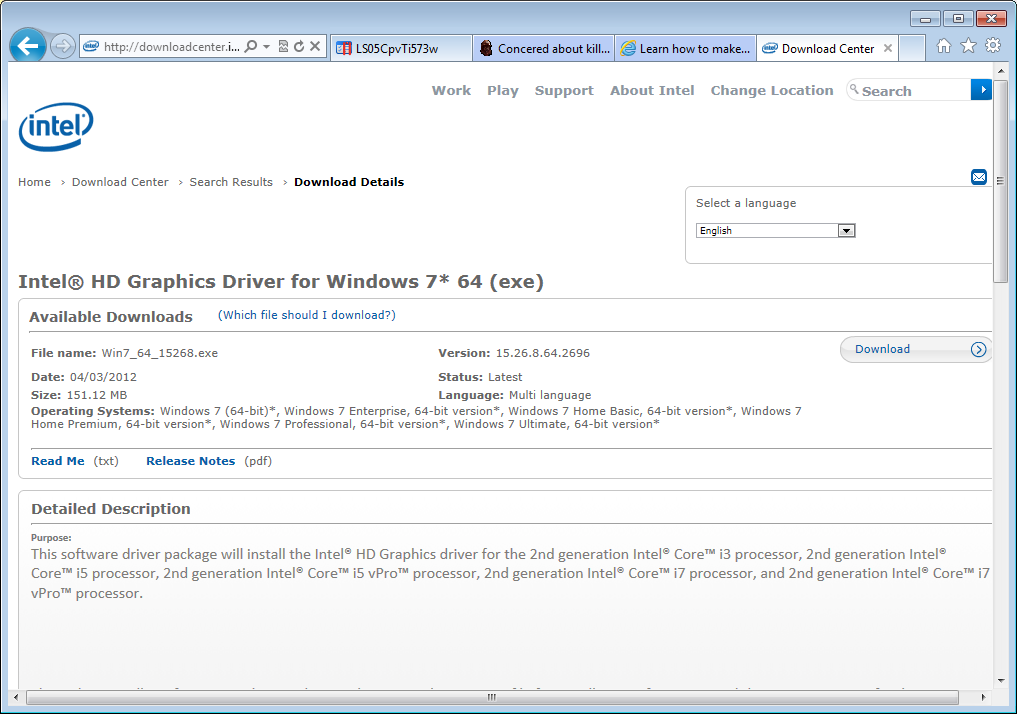Click the browser Forward arrow button
1017x714 pixels.
point(63,47)
